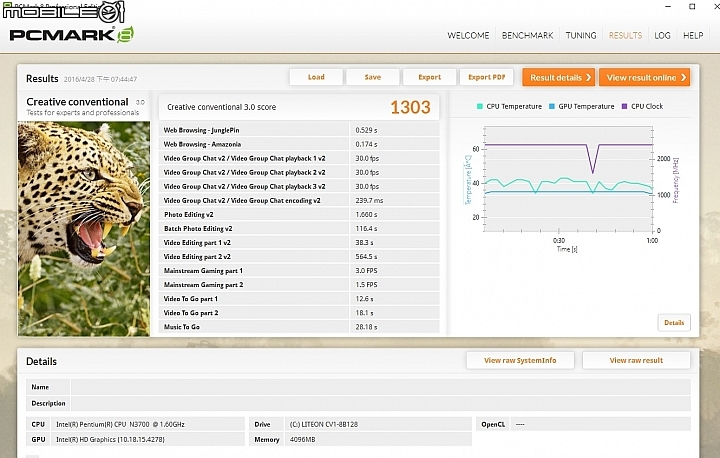
Task: Switch to the BENCHMARK tab
Action: tap(527, 35)
